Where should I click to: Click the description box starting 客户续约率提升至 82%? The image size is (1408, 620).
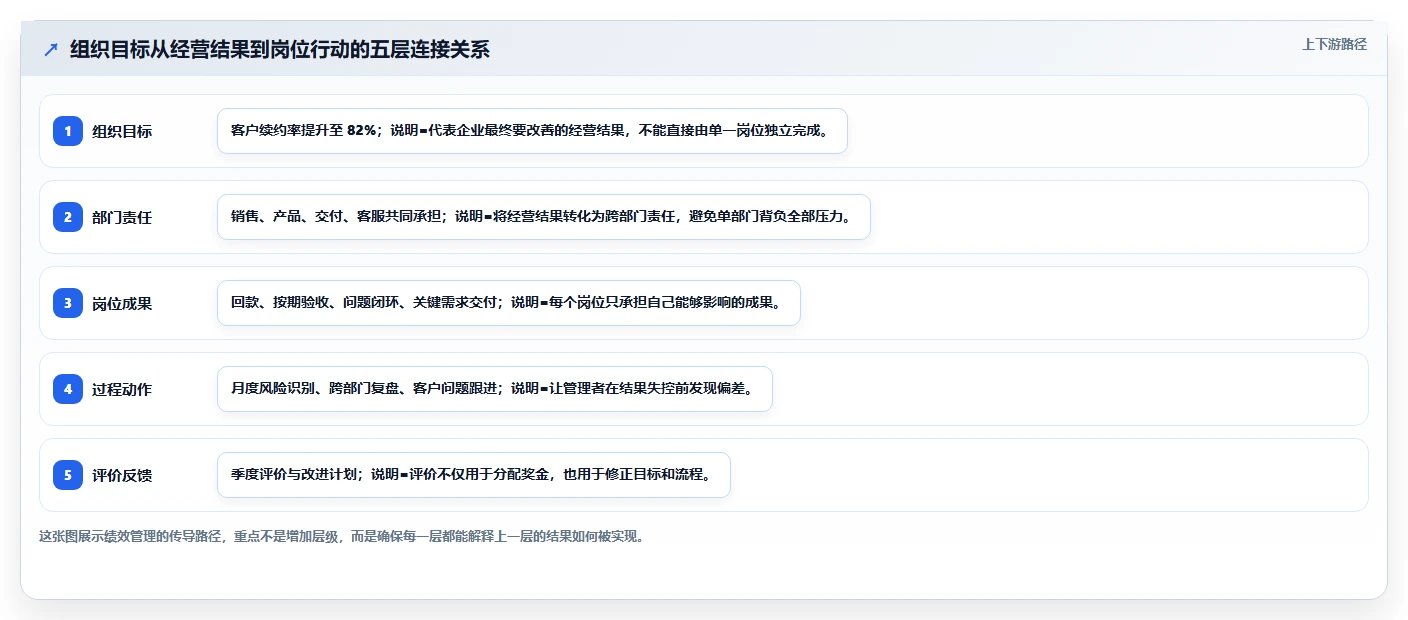pos(532,131)
